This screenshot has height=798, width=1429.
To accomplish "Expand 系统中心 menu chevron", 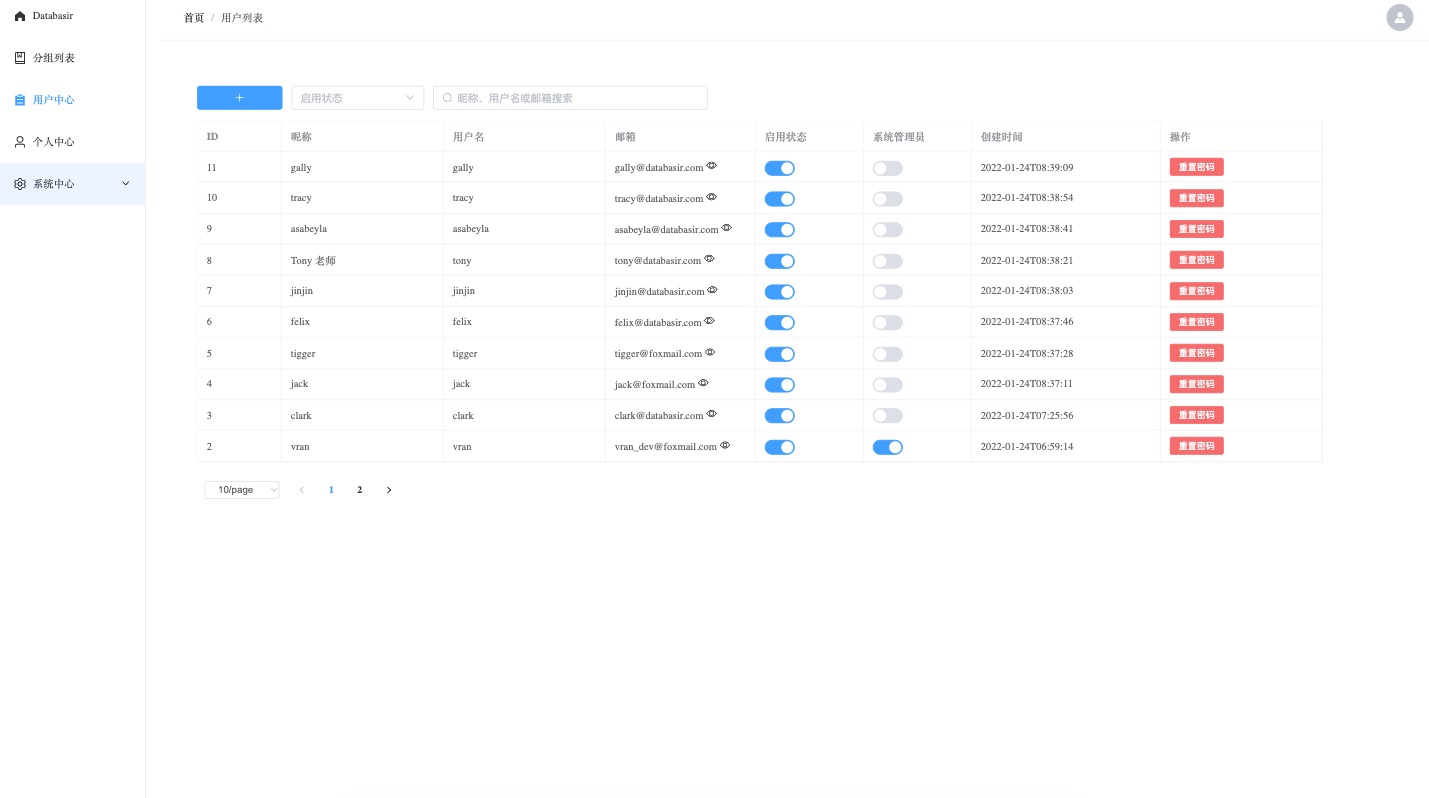I will (126, 184).
